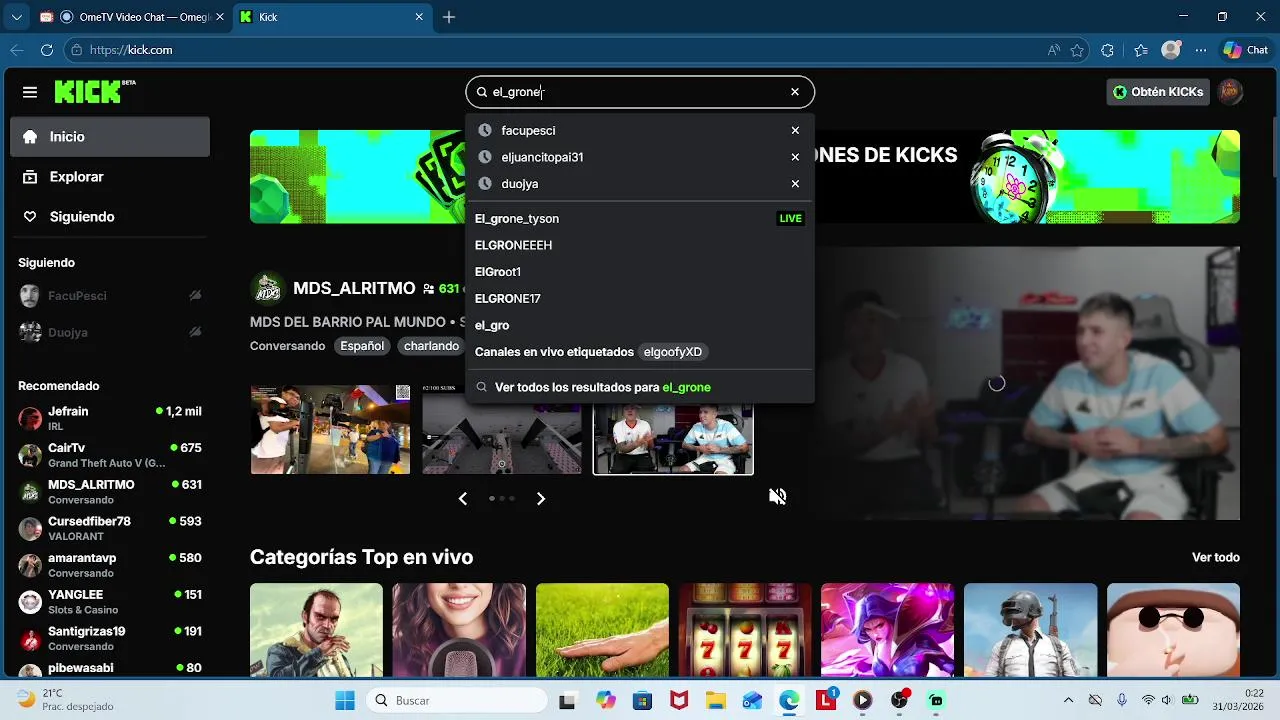The width and height of the screenshot is (1280, 720).
Task: Unmute the featured stream preview
Action: click(777, 496)
